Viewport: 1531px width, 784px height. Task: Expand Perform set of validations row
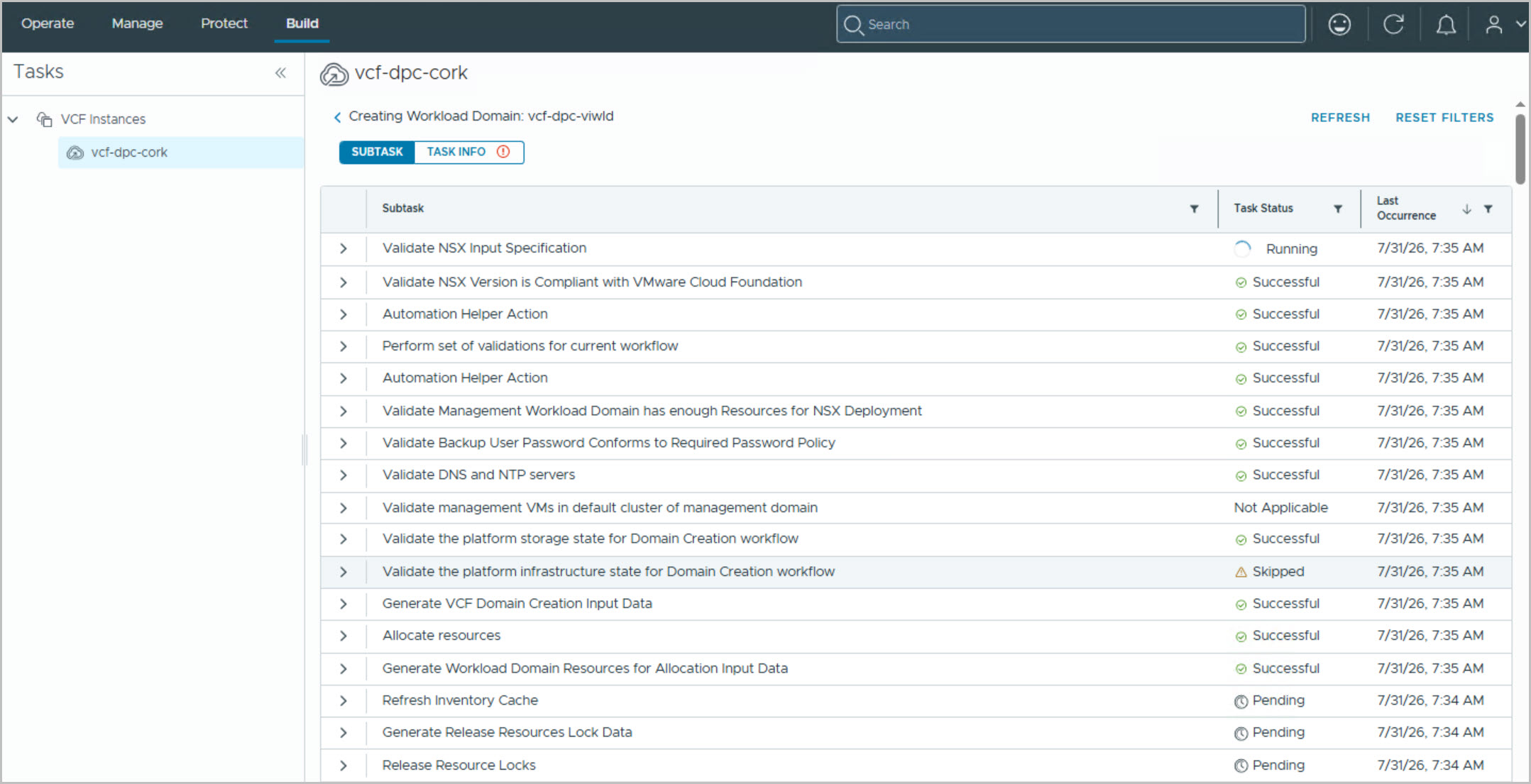(x=344, y=346)
